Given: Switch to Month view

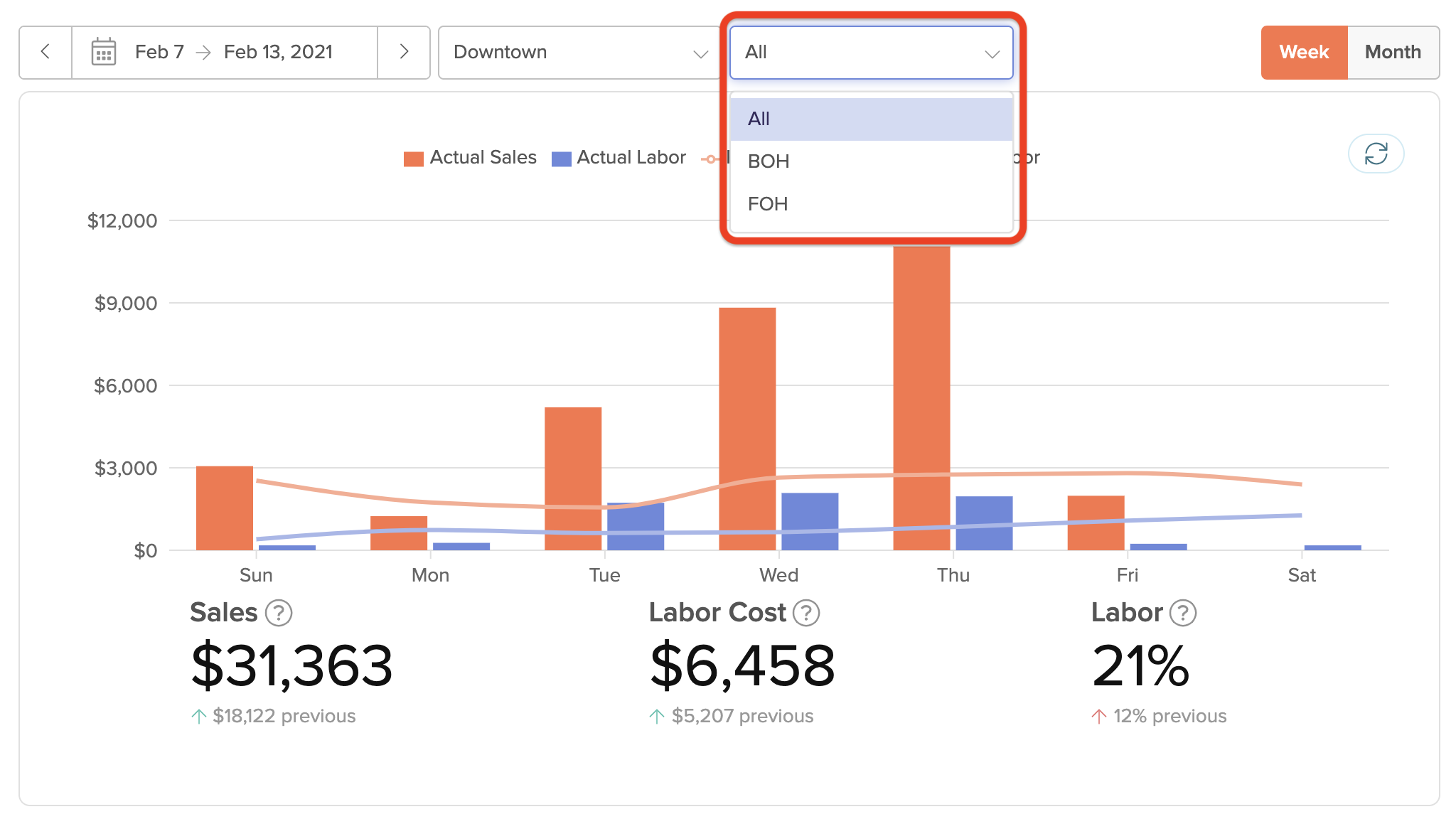Looking at the screenshot, I should tap(1393, 53).
